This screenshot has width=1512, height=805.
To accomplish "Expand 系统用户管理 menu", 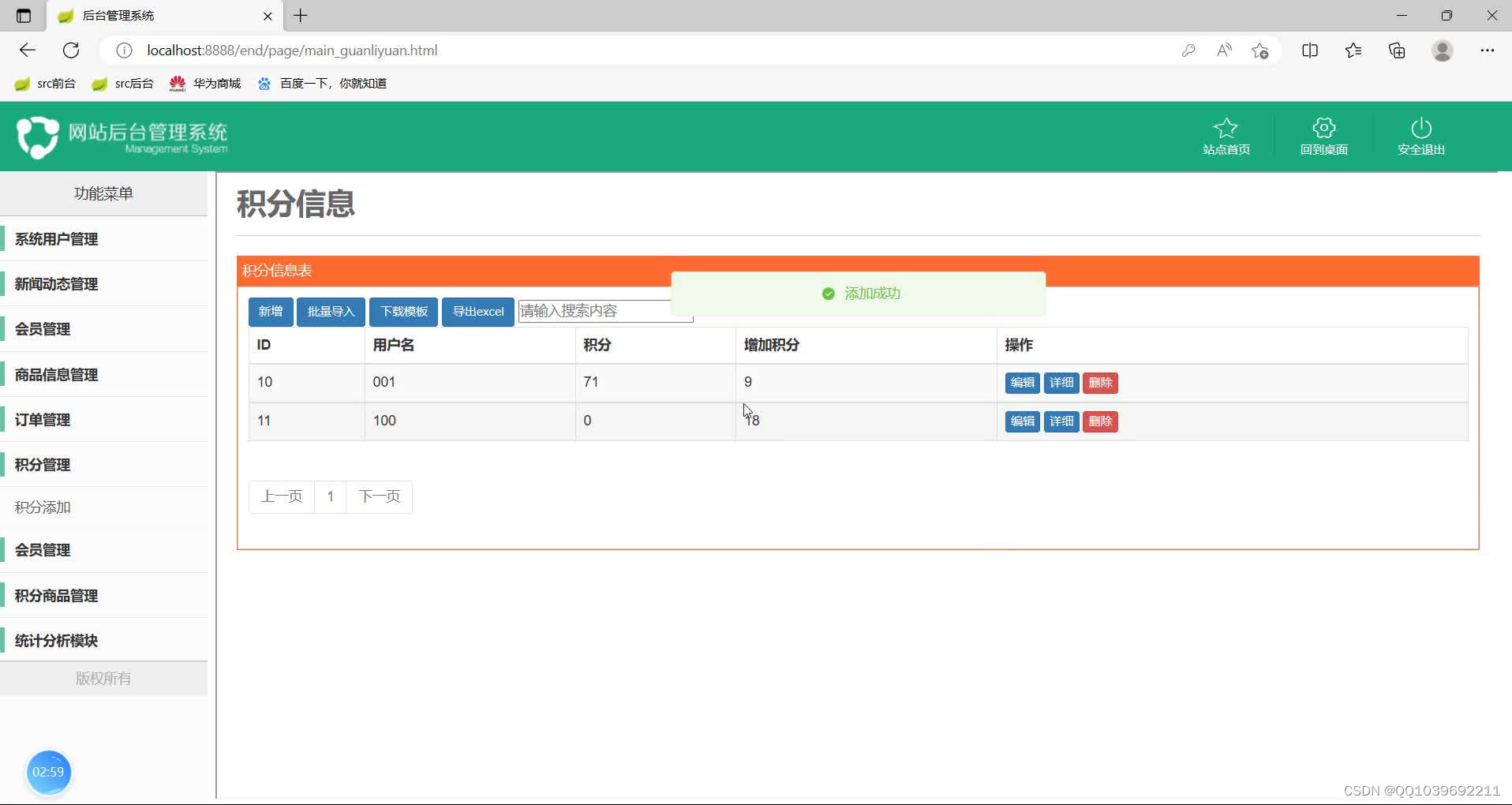I will (104, 239).
